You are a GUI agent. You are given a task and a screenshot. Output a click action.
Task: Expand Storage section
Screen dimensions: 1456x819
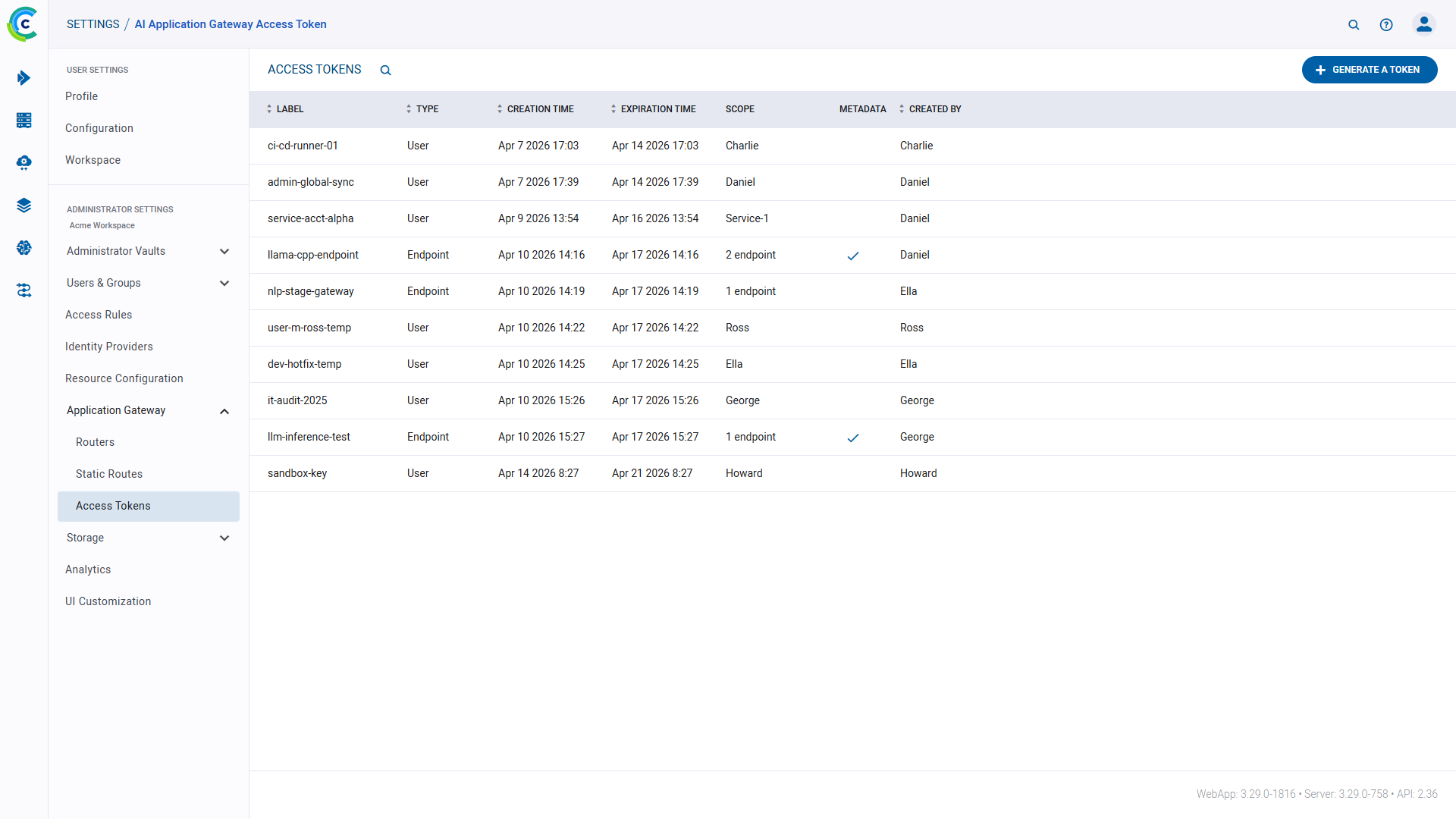point(149,538)
